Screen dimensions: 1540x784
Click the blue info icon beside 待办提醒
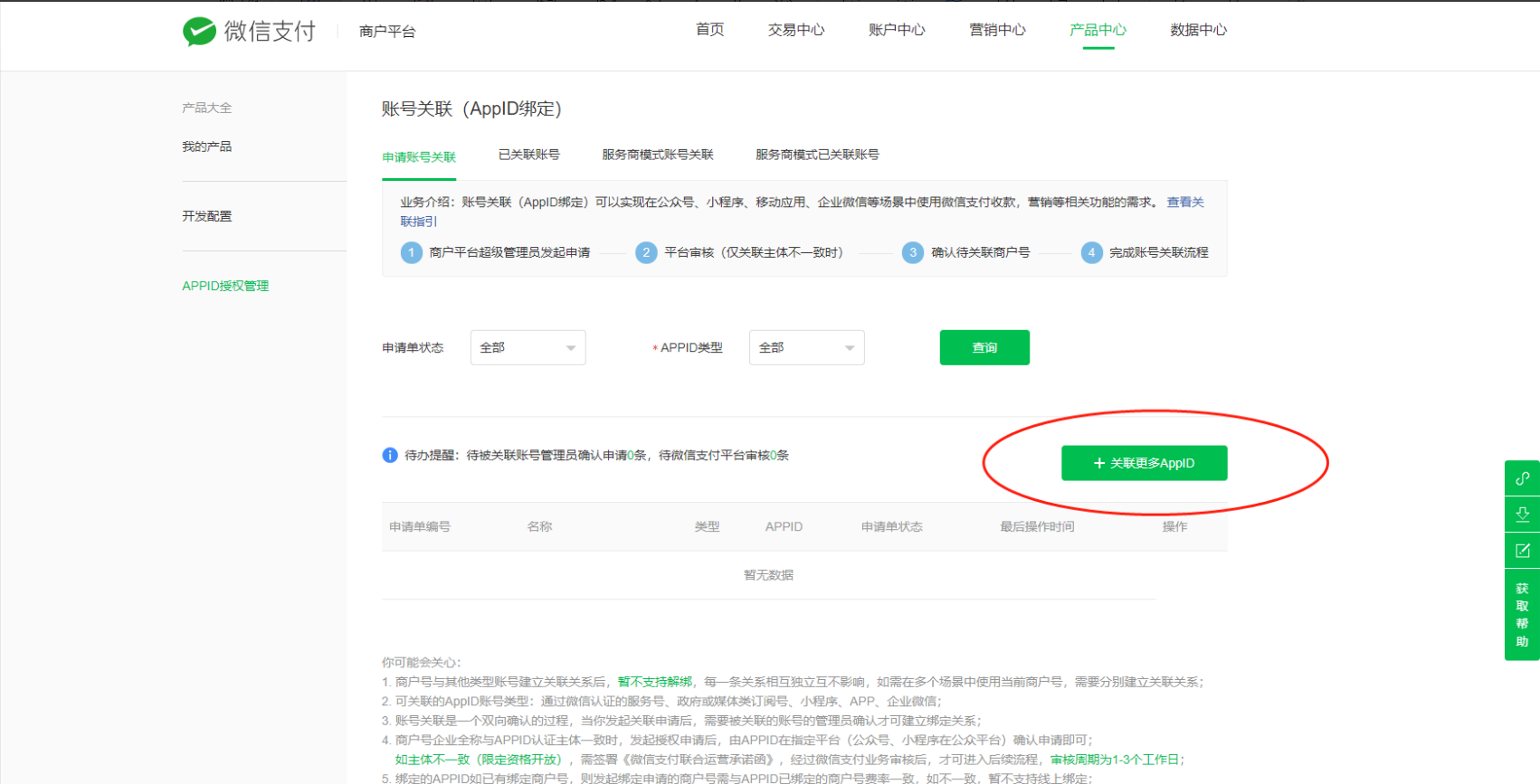tap(390, 455)
